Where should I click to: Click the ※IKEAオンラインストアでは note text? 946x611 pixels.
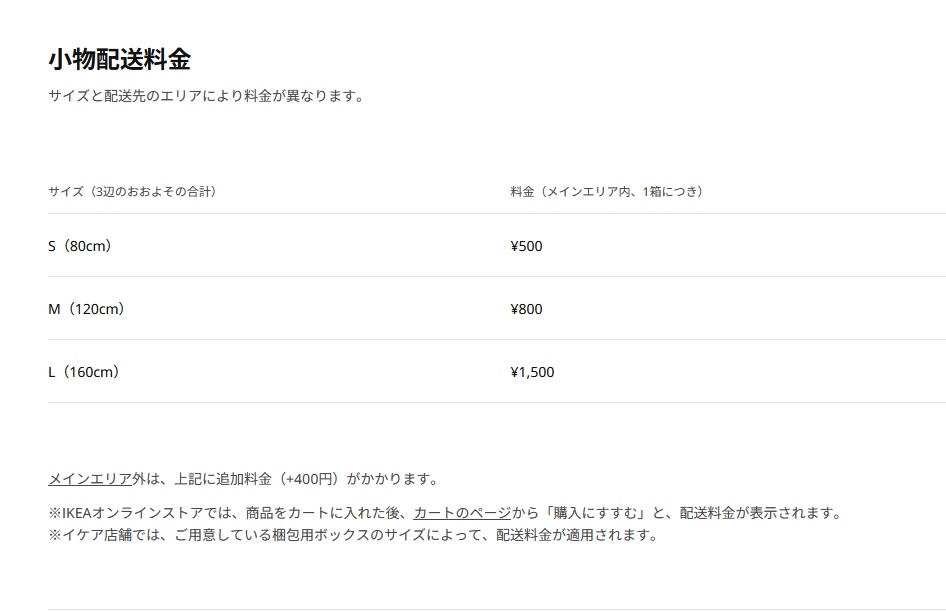click(150, 513)
